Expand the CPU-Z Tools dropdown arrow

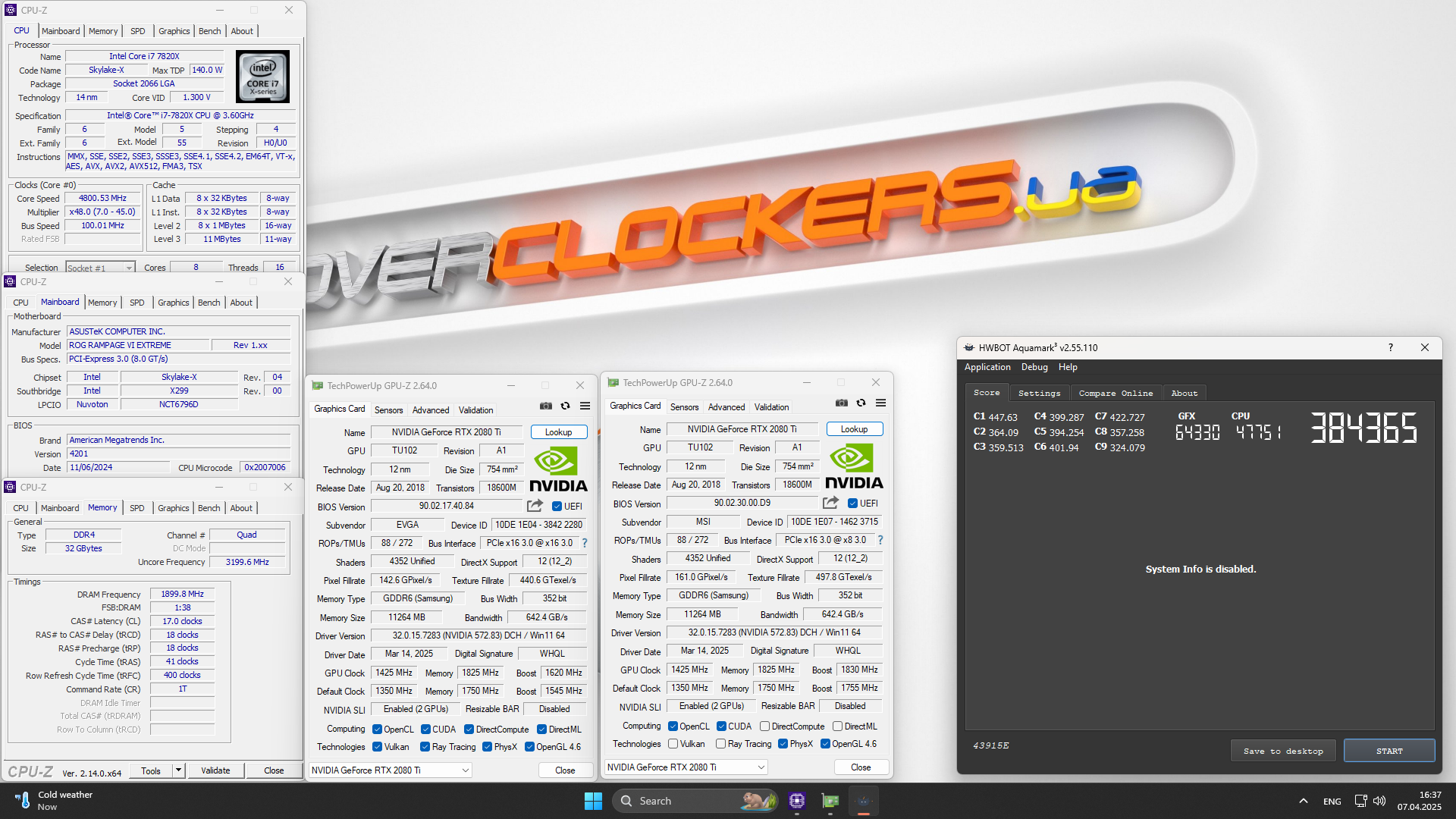(178, 770)
